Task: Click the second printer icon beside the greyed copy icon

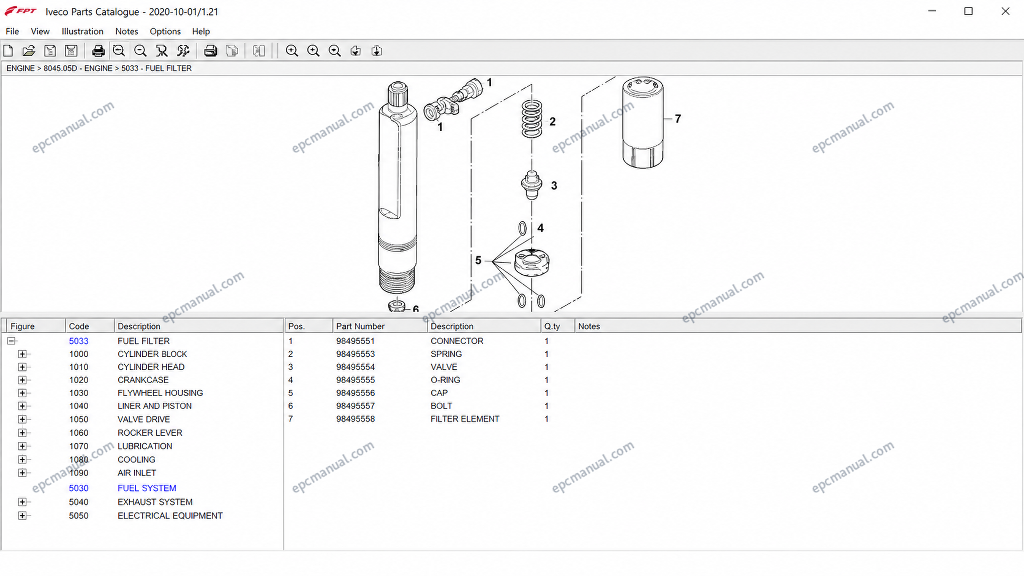Action: tap(210, 51)
